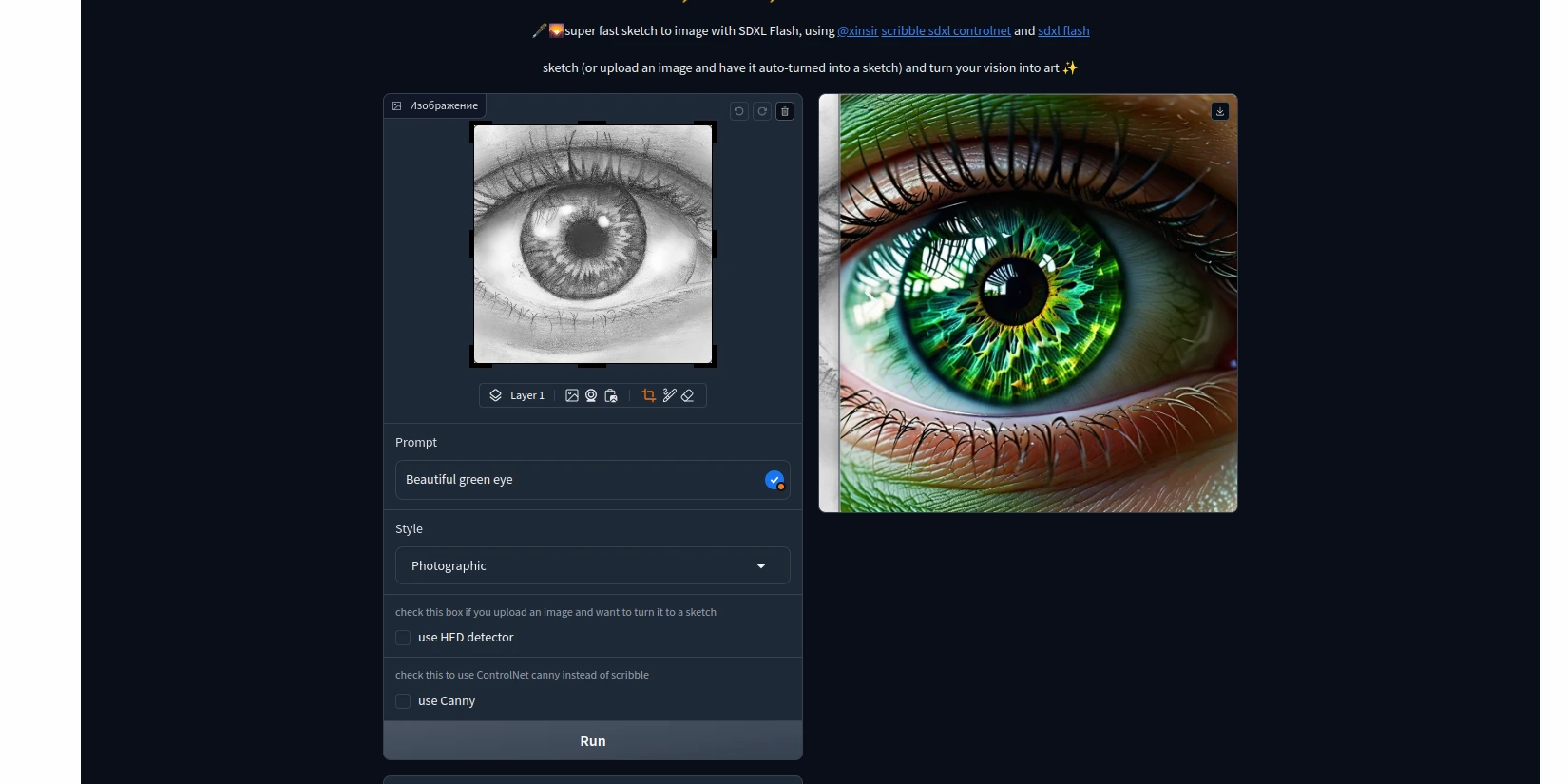Clear the canvas with the trash icon
Image resolution: width=1568 pixels, height=784 pixels.
click(x=785, y=111)
